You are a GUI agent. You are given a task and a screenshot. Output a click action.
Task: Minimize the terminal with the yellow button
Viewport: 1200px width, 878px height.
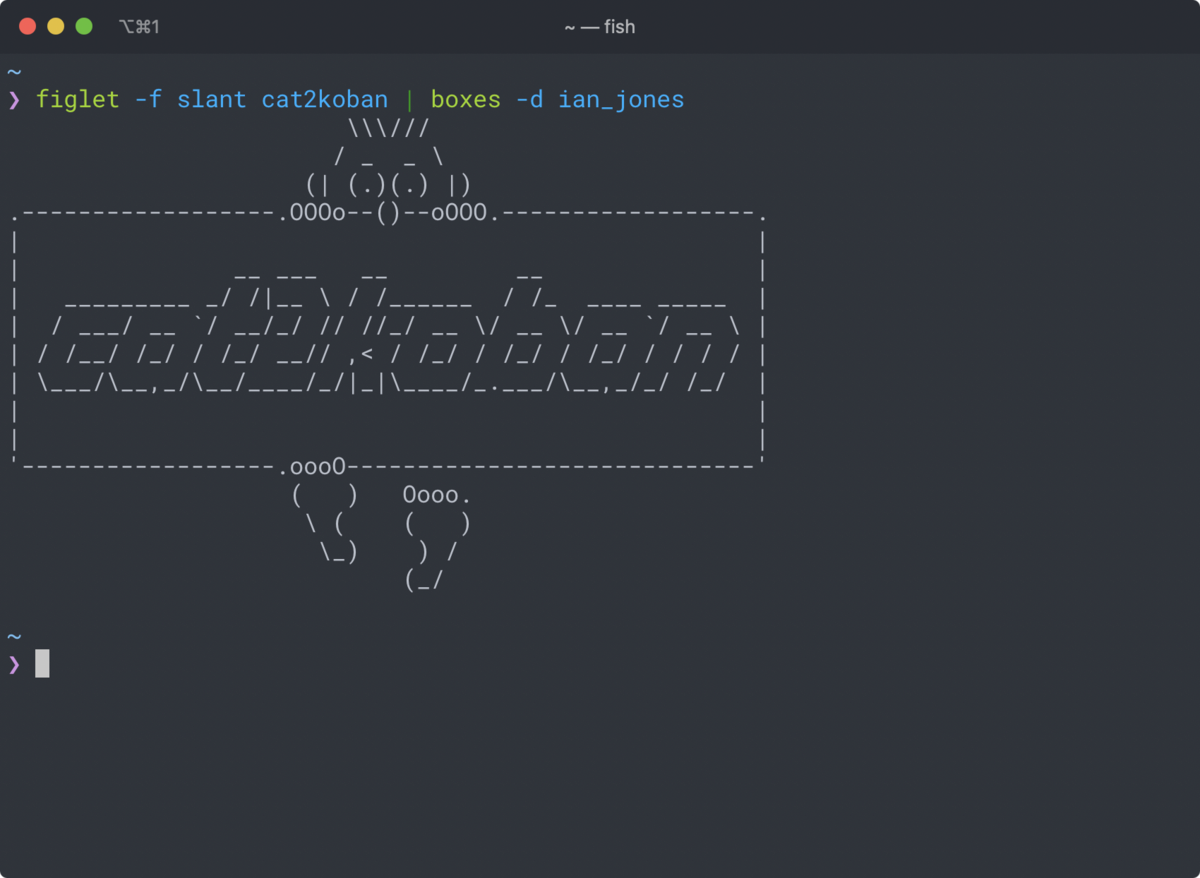click(56, 26)
